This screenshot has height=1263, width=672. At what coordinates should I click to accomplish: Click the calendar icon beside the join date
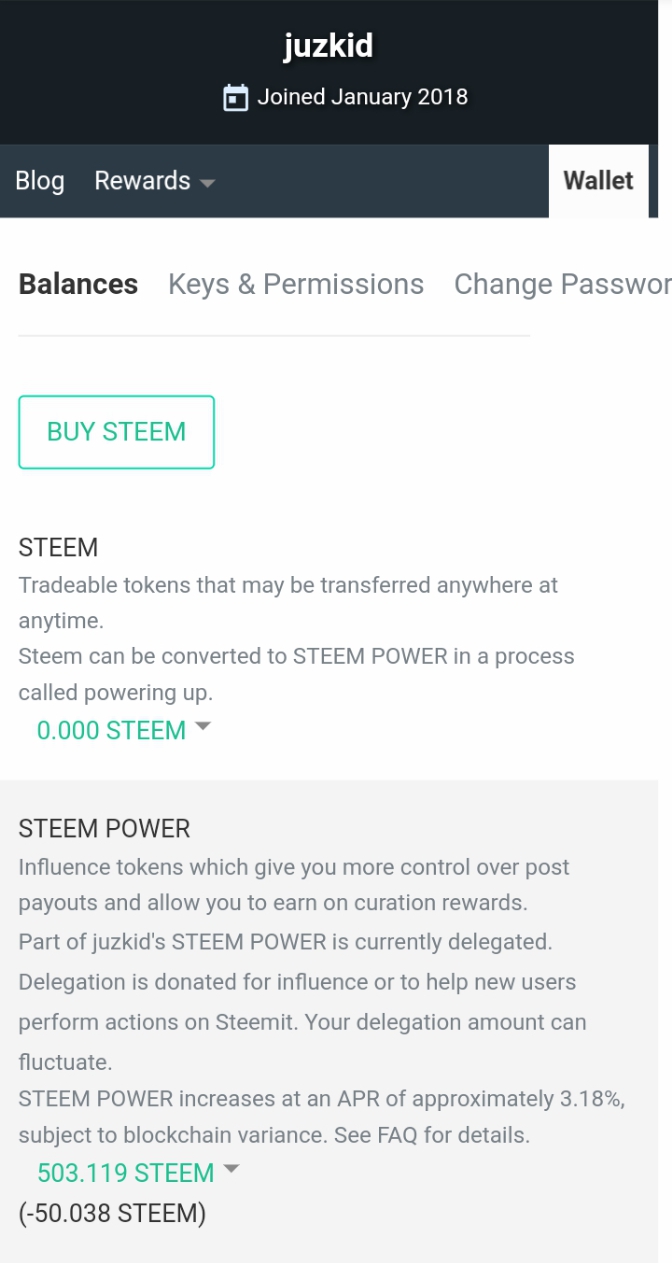point(235,98)
